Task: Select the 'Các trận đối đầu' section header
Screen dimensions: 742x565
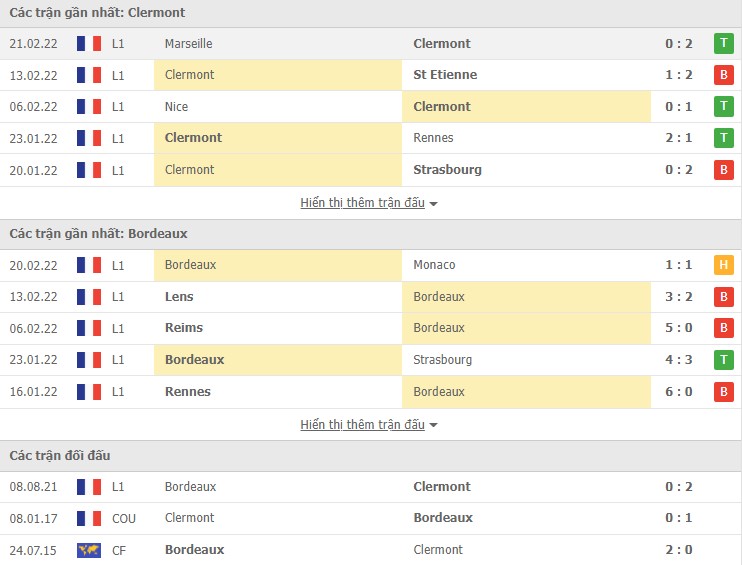Action: click(x=60, y=456)
